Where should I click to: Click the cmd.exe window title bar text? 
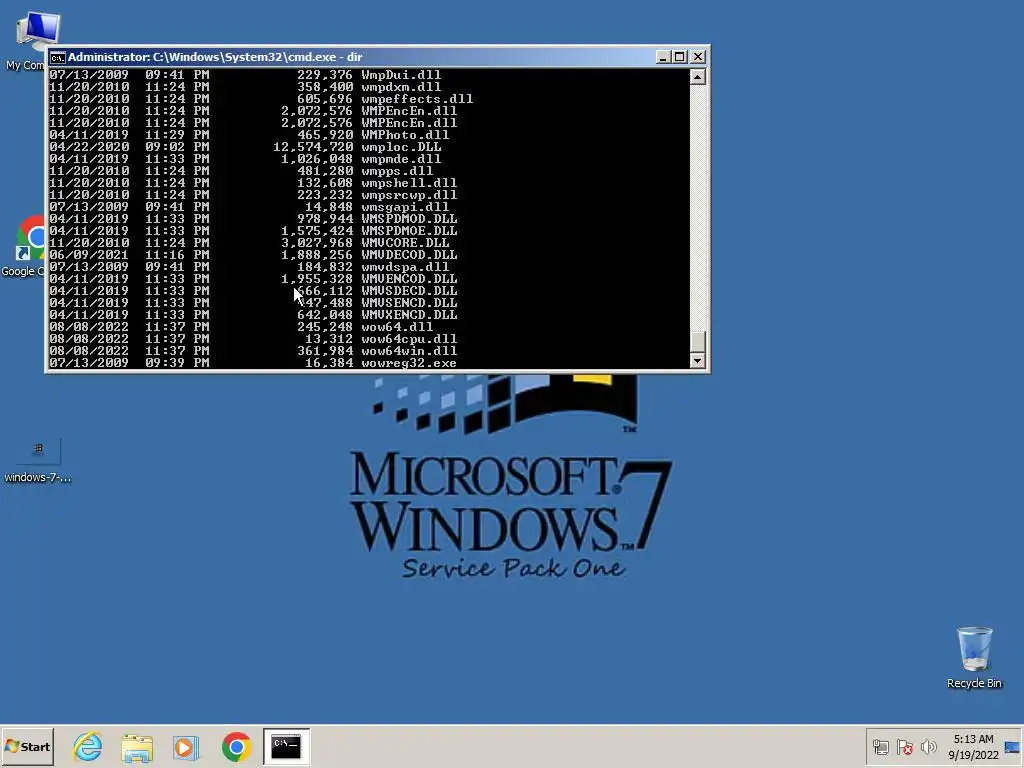(215, 57)
